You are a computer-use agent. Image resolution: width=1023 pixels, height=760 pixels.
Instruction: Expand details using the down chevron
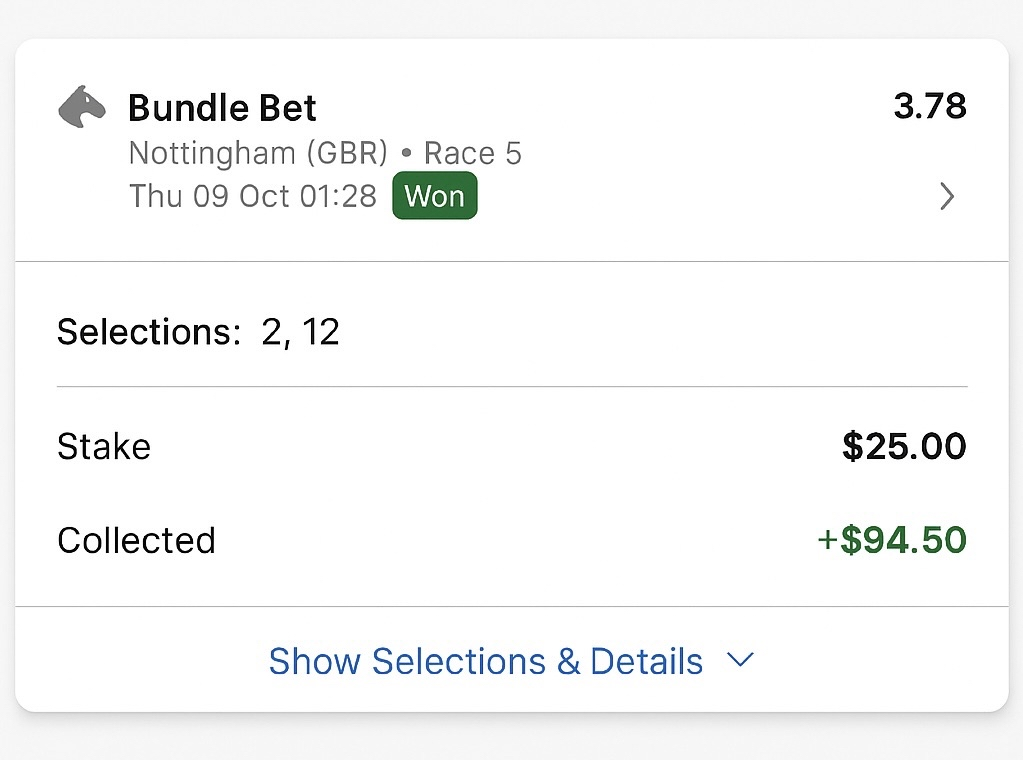740,660
